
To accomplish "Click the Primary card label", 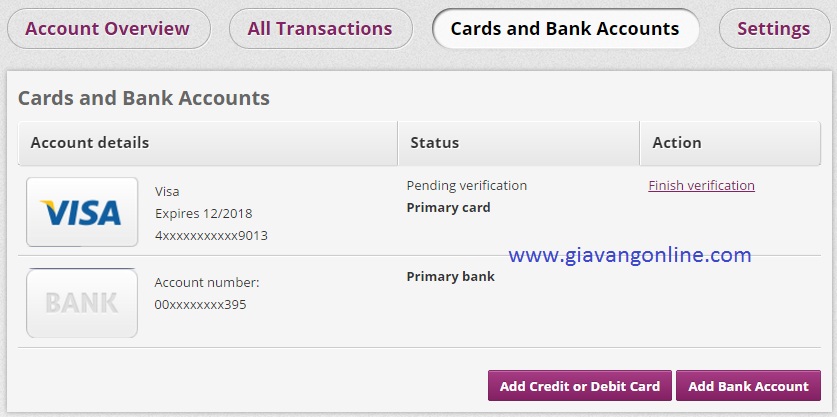I will coord(448,208).
